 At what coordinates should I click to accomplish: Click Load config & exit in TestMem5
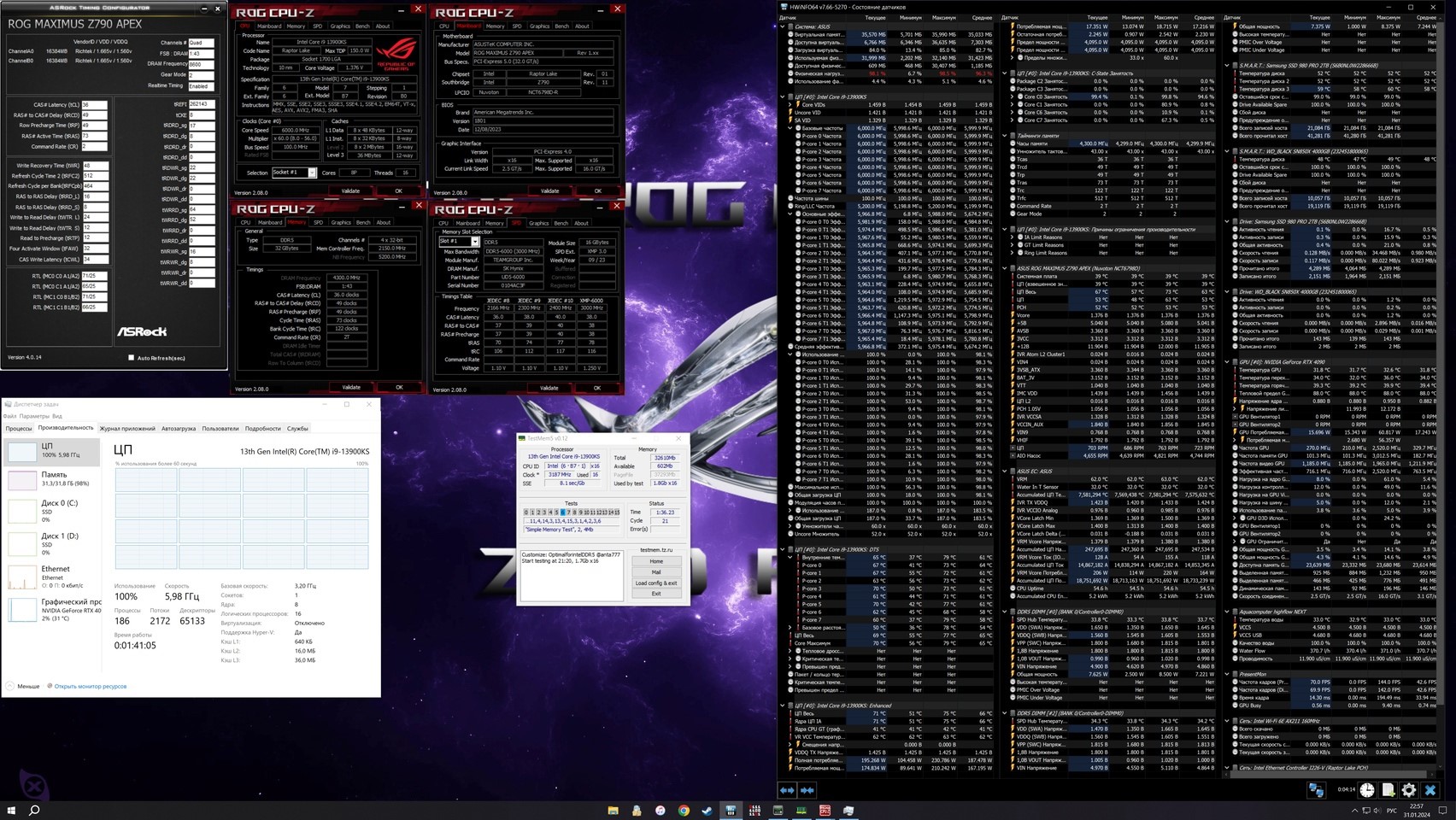click(656, 583)
